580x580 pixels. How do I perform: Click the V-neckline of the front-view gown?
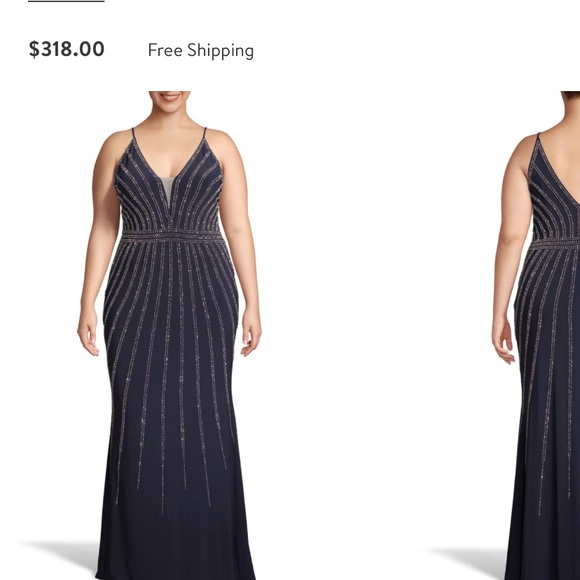pyautogui.click(x=169, y=178)
